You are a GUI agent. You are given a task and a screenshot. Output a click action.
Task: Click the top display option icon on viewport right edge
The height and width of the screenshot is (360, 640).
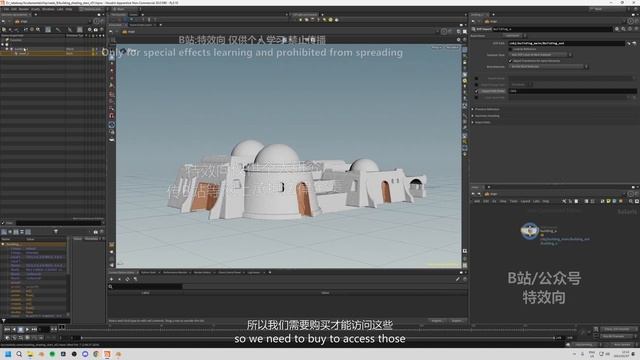(x=464, y=49)
